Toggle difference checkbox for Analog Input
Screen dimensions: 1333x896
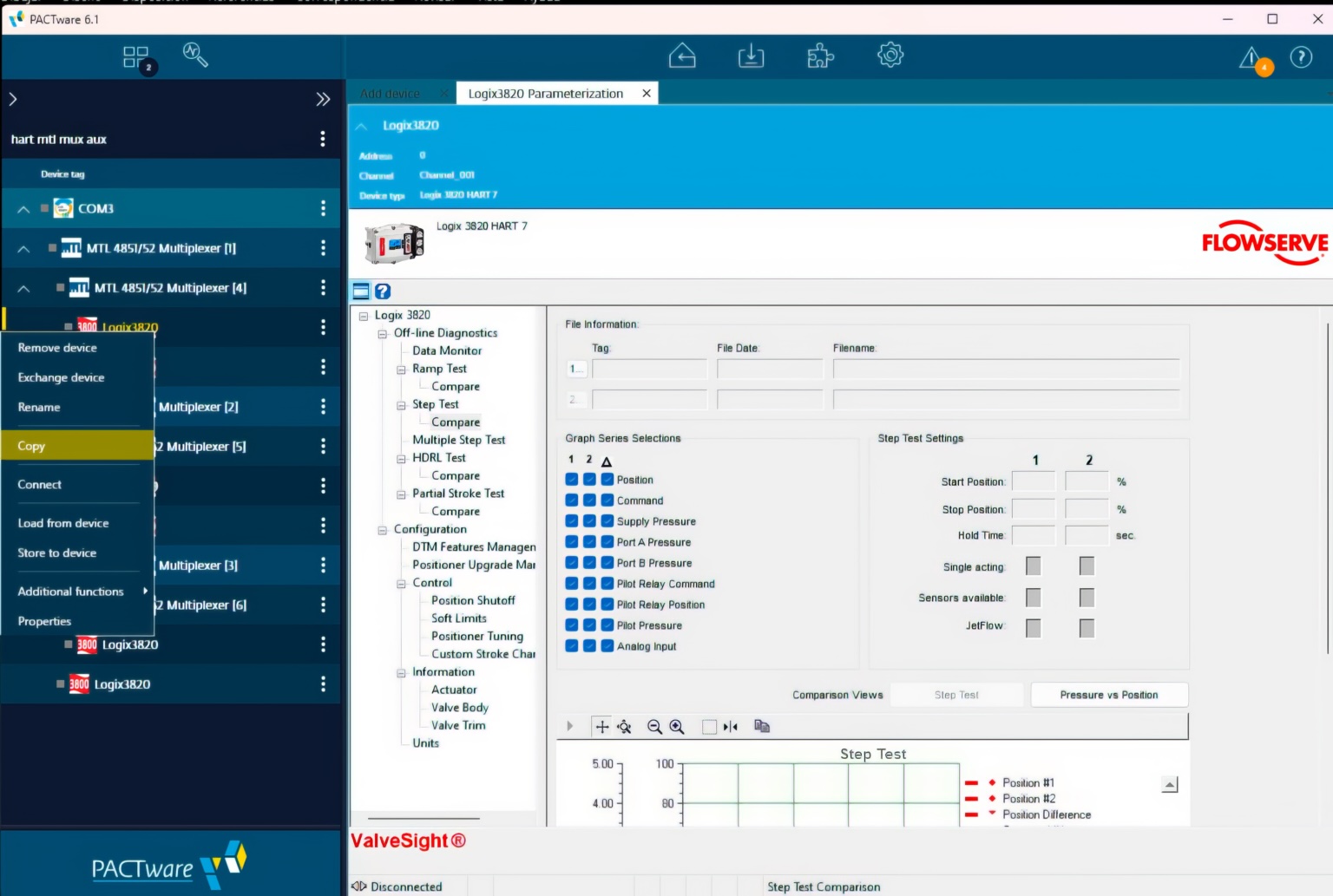tap(607, 645)
